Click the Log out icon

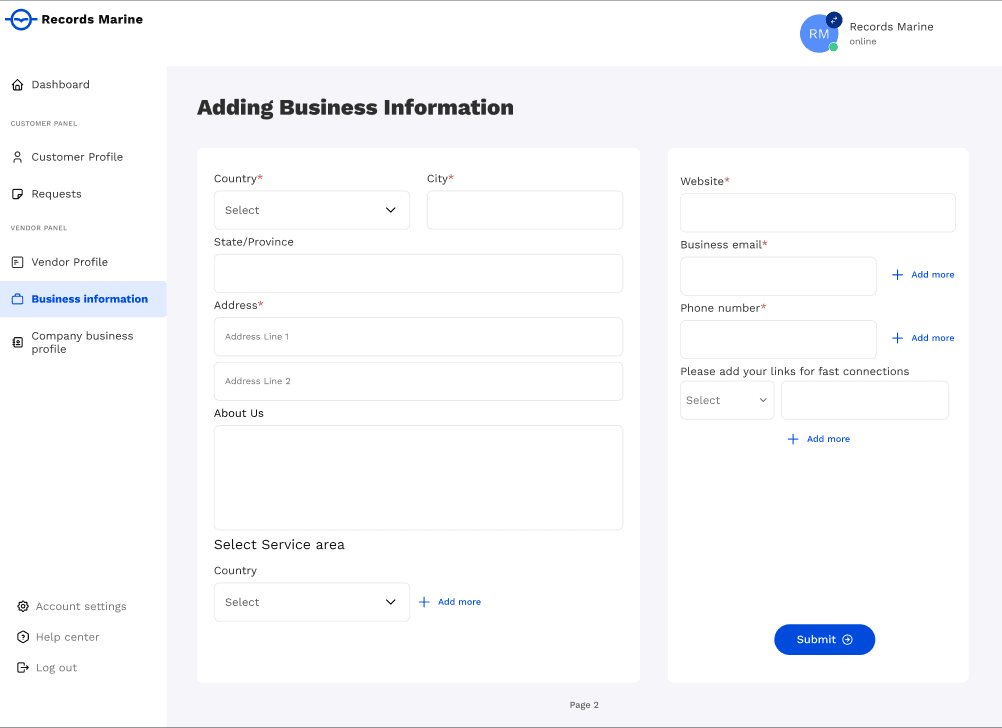23,668
